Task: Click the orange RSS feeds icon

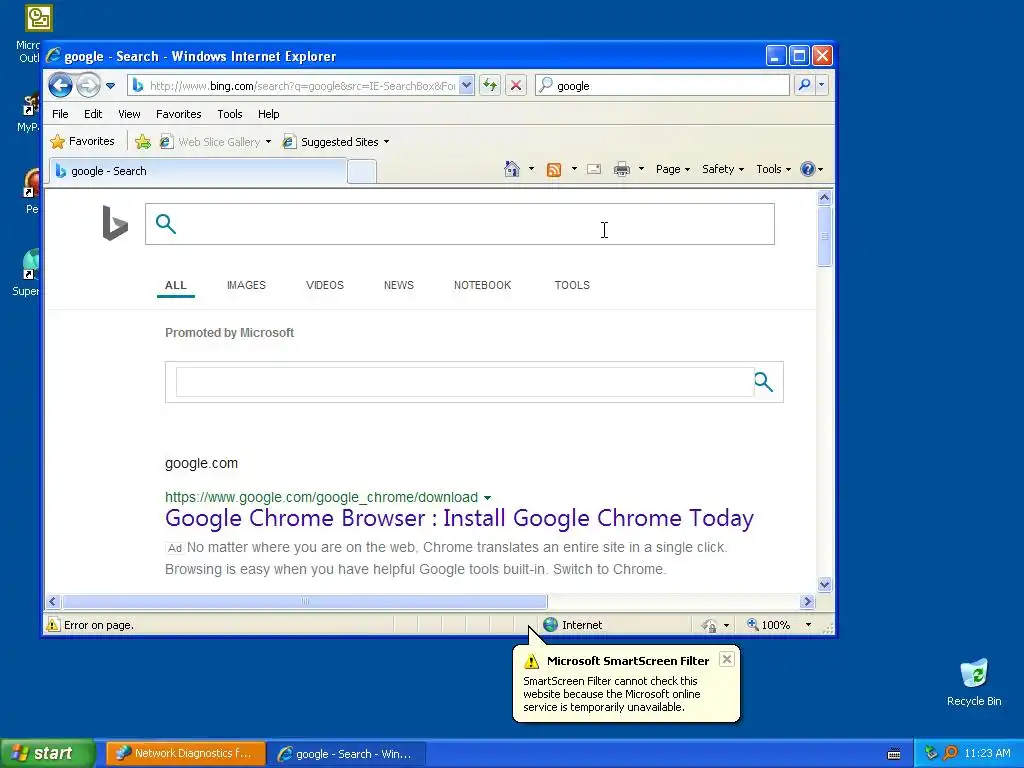Action: [x=554, y=170]
